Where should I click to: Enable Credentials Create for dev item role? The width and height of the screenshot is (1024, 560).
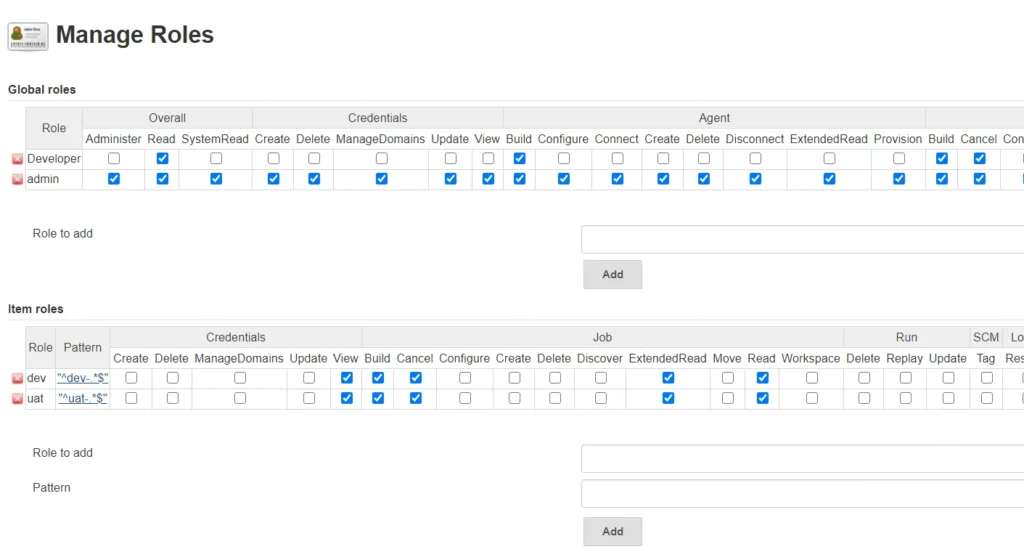coord(131,377)
